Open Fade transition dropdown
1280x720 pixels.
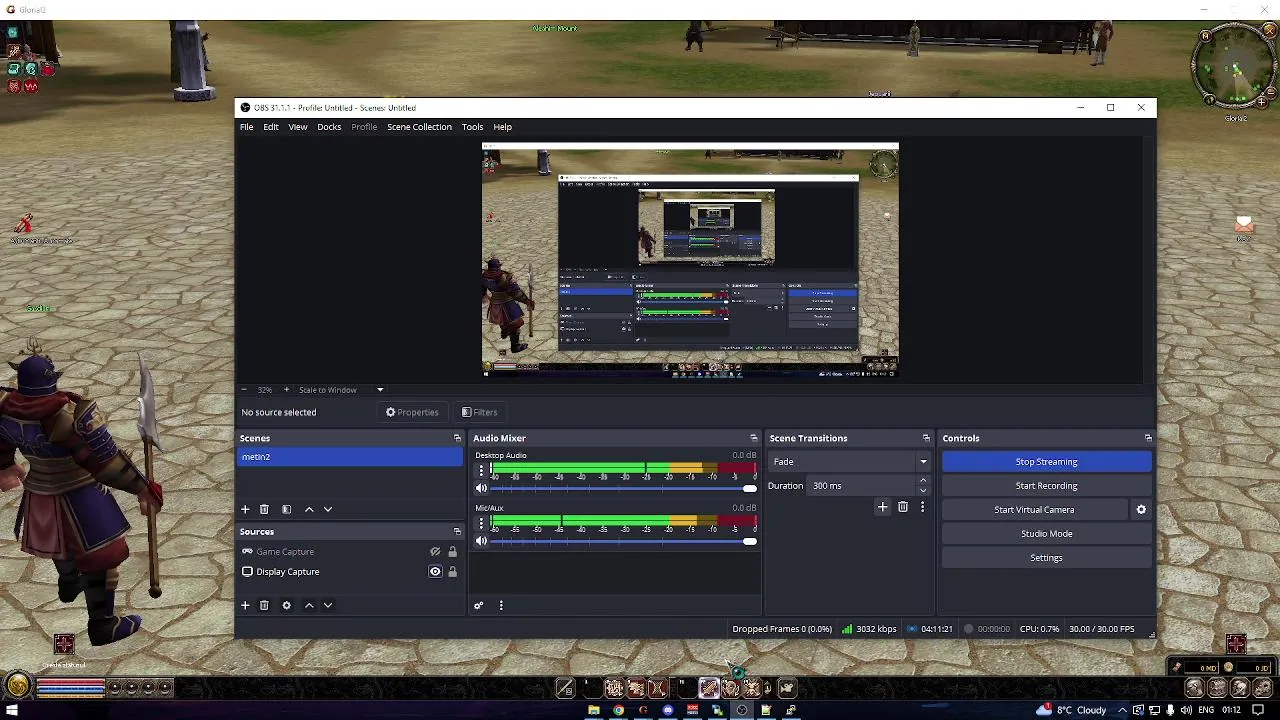(x=849, y=462)
